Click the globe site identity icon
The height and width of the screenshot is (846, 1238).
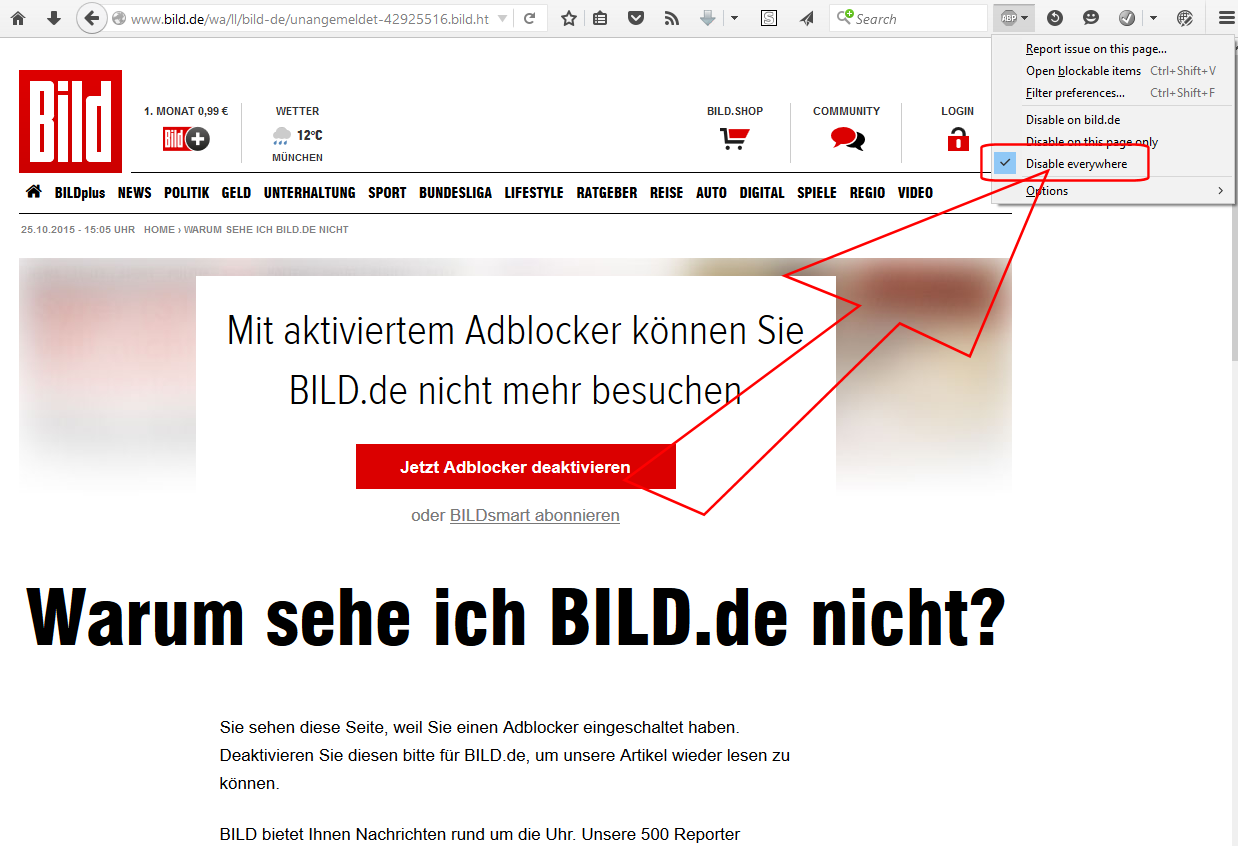click(x=119, y=18)
